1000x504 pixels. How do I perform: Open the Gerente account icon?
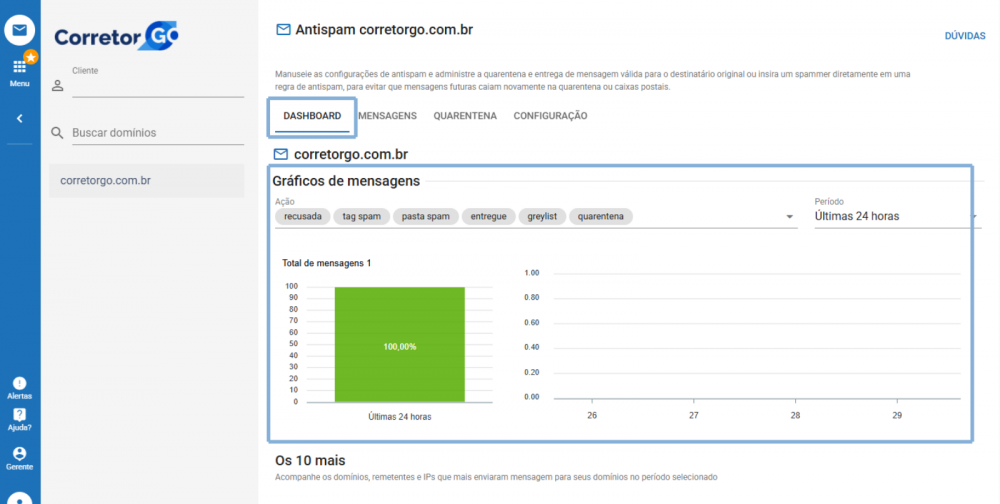point(20,453)
